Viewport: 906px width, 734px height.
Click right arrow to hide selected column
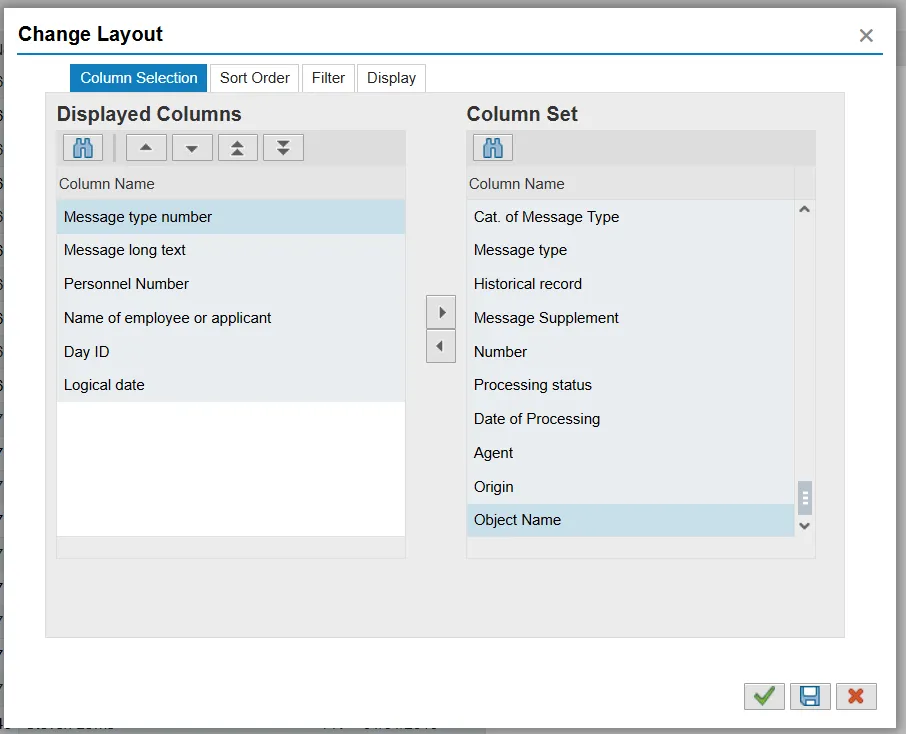point(441,312)
